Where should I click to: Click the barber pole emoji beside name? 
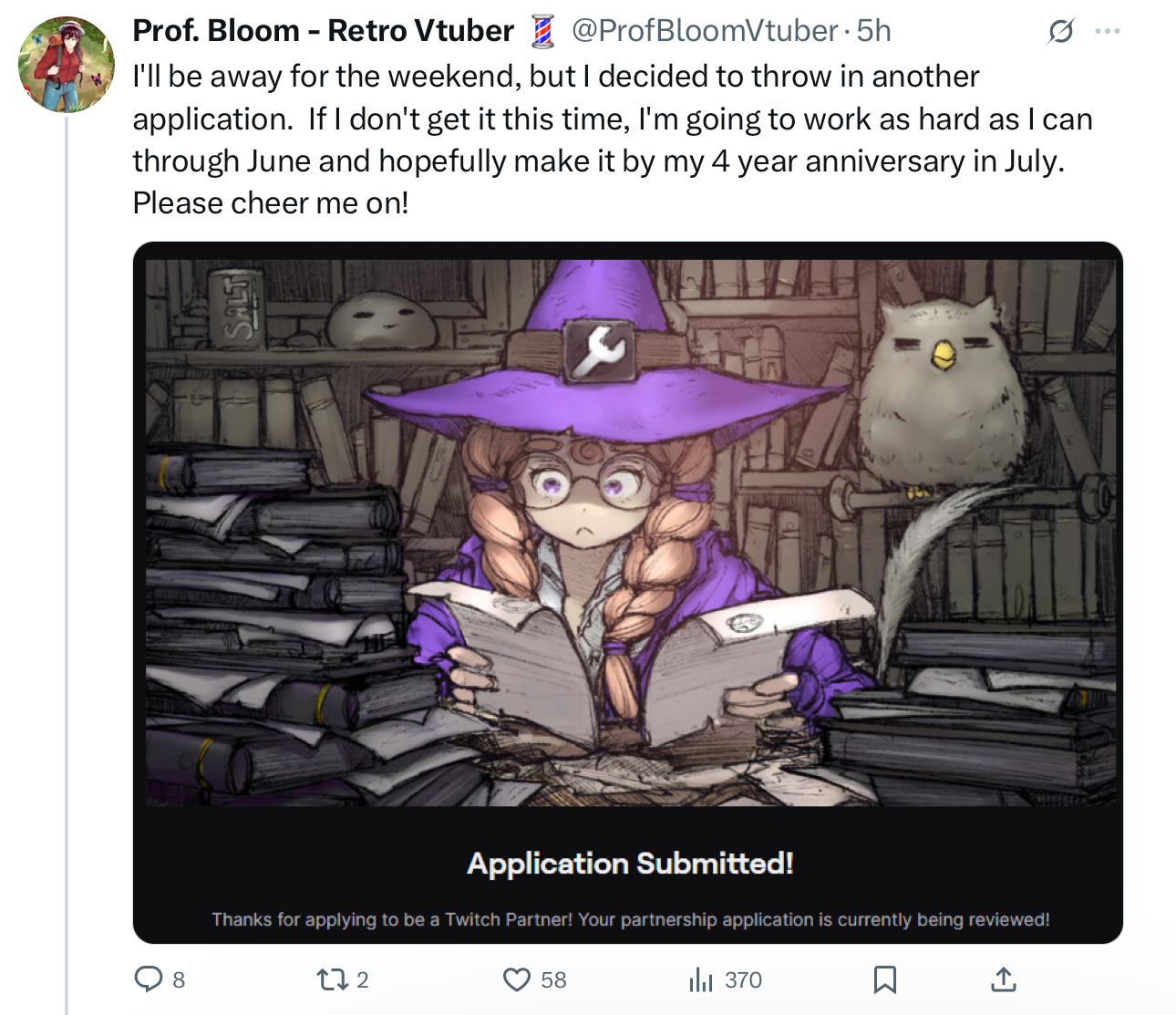(542, 32)
